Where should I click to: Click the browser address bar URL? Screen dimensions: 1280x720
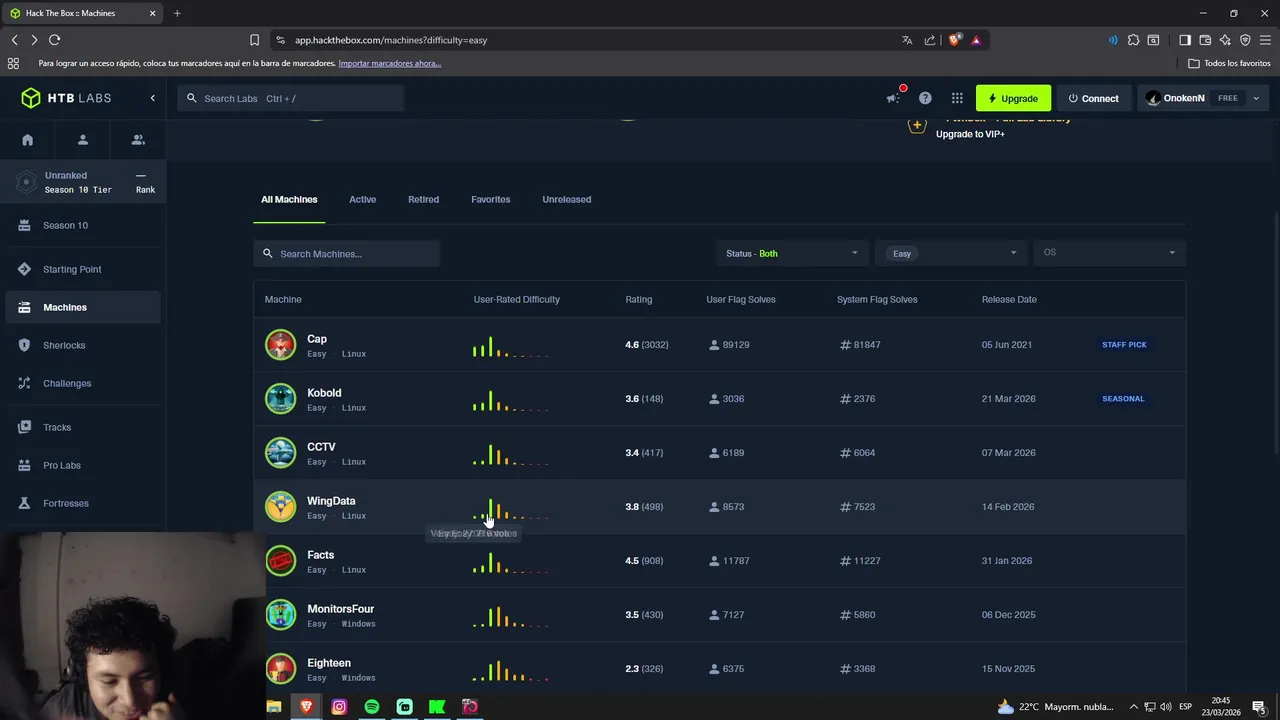click(x=391, y=40)
